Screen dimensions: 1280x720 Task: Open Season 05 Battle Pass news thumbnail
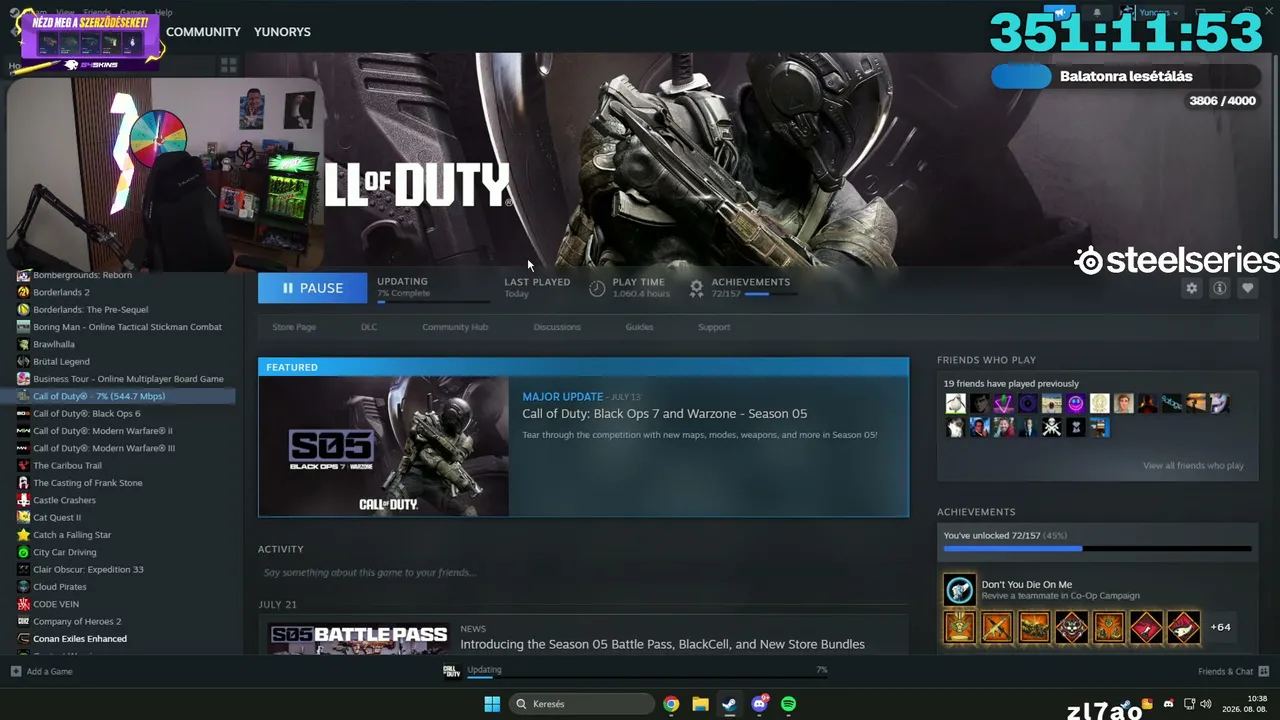358,638
